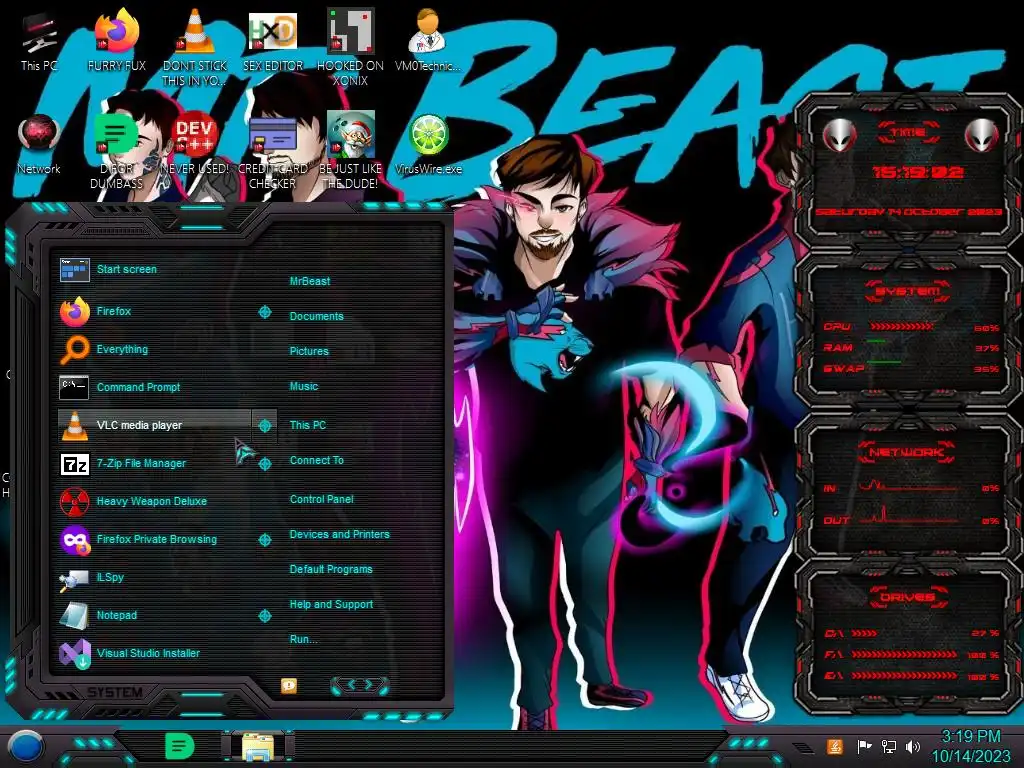Click the orange icon at start menu bottom
Viewport: 1024px width, 768px height.
tap(289, 685)
